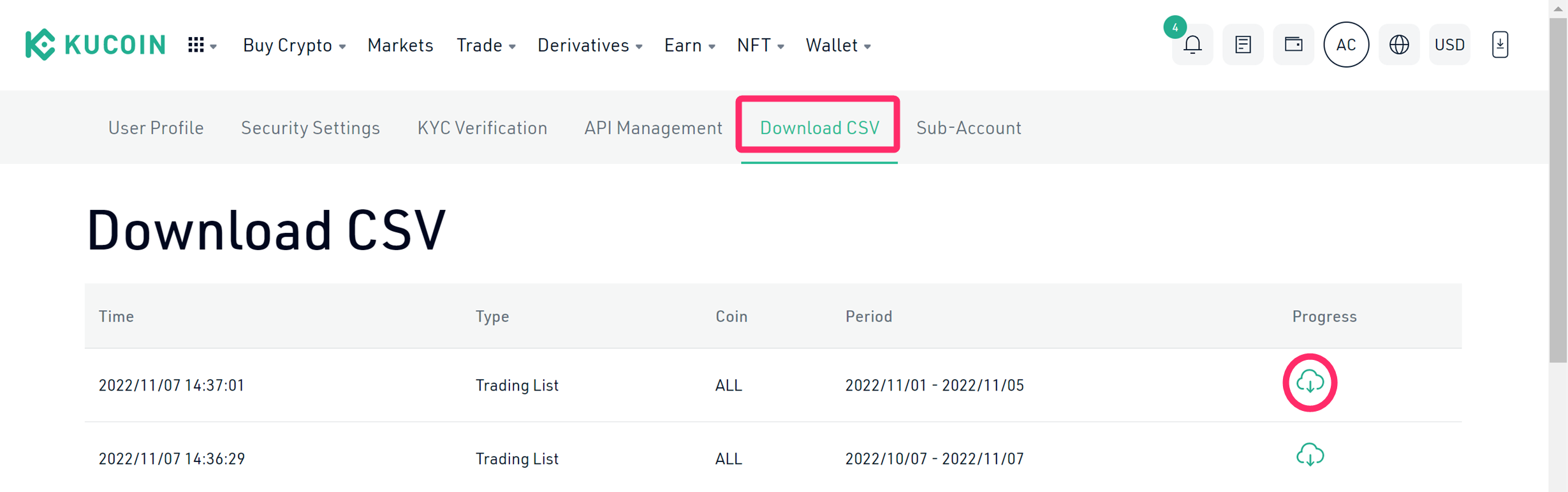Expand the Trade dropdown menu

pyautogui.click(x=486, y=45)
